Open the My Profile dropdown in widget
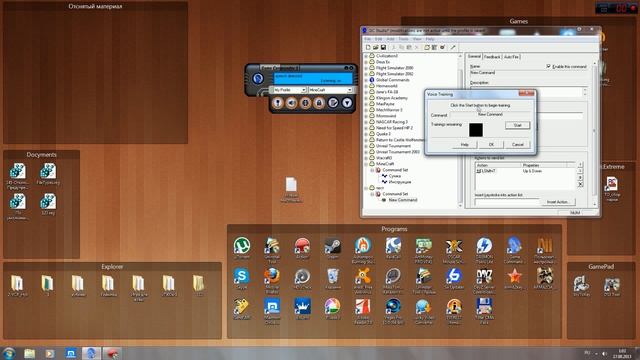This screenshot has width=640, height=360. click(289, 90)
